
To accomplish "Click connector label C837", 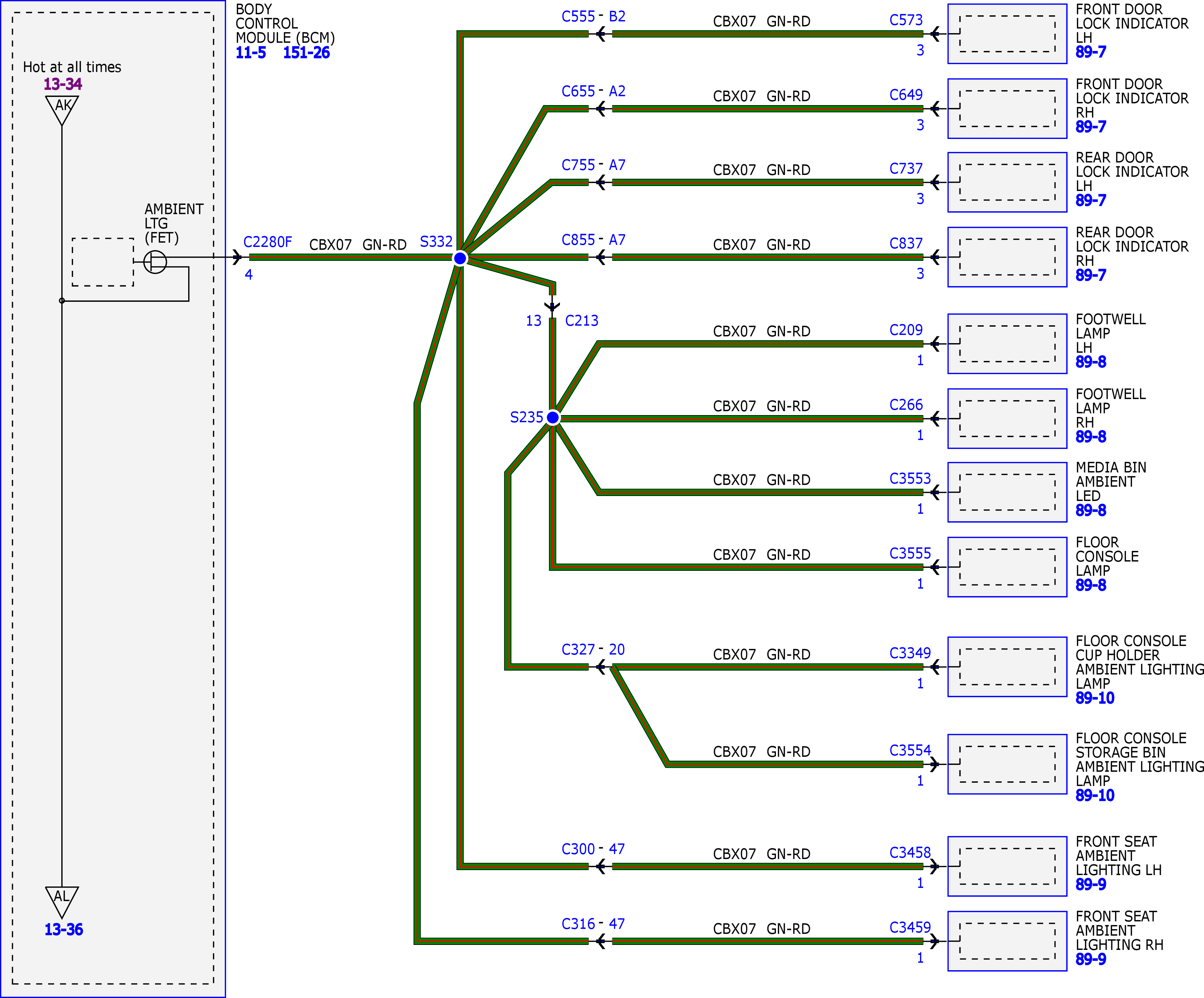I will tap(906, 243).
